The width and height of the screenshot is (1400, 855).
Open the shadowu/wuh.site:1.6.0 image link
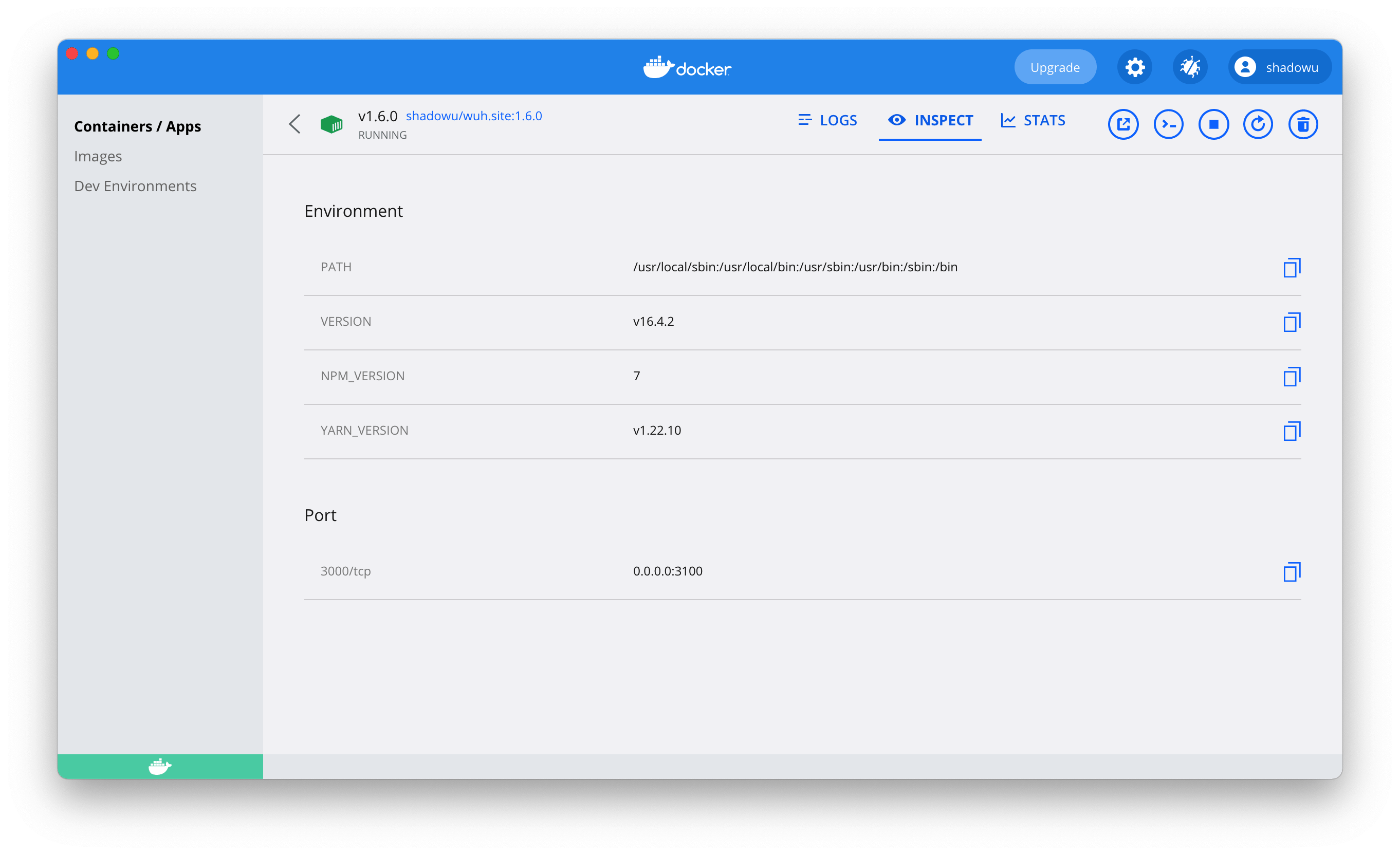tap(474, 115)
